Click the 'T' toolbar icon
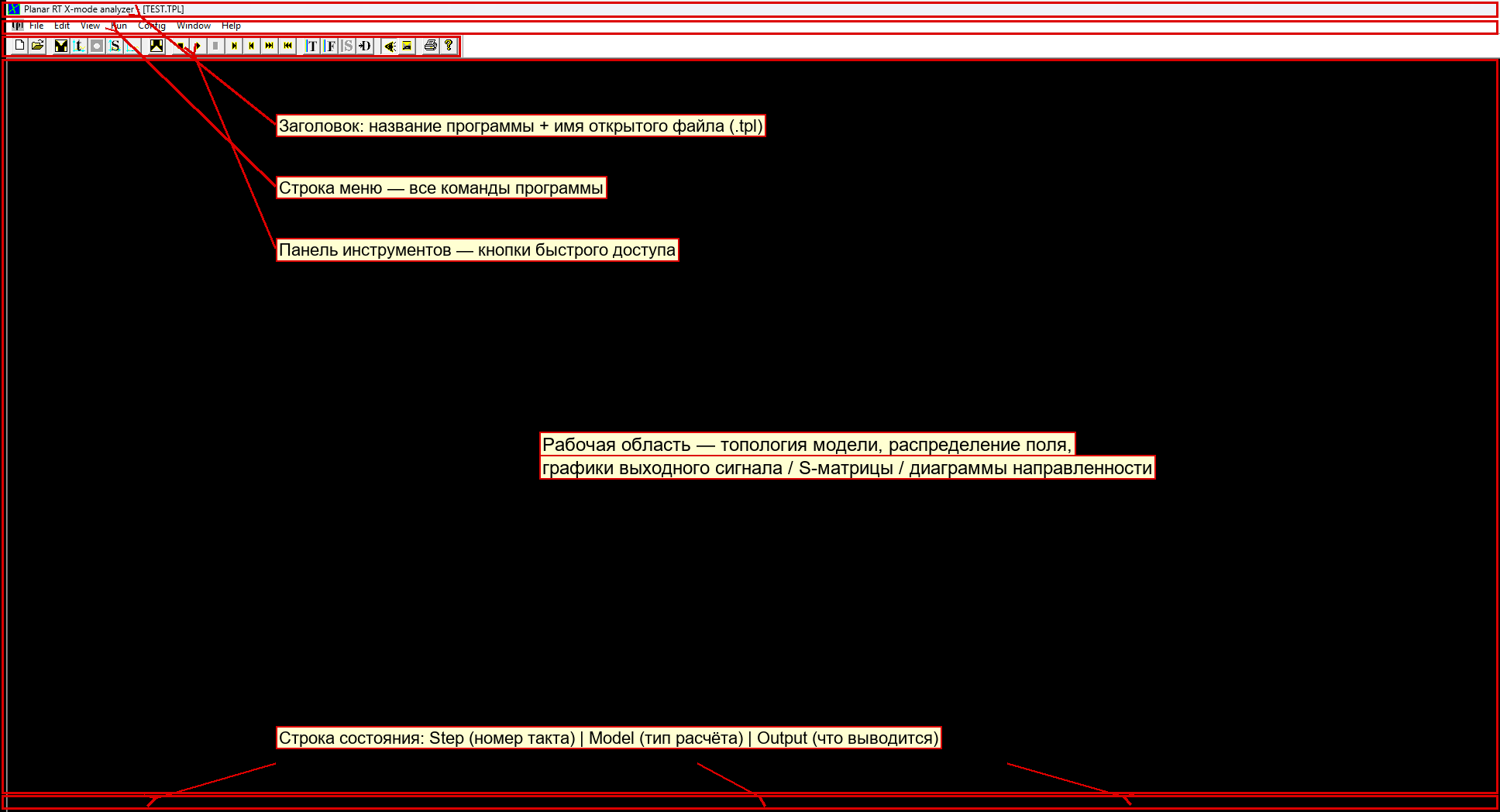 [x=311, y=46]
